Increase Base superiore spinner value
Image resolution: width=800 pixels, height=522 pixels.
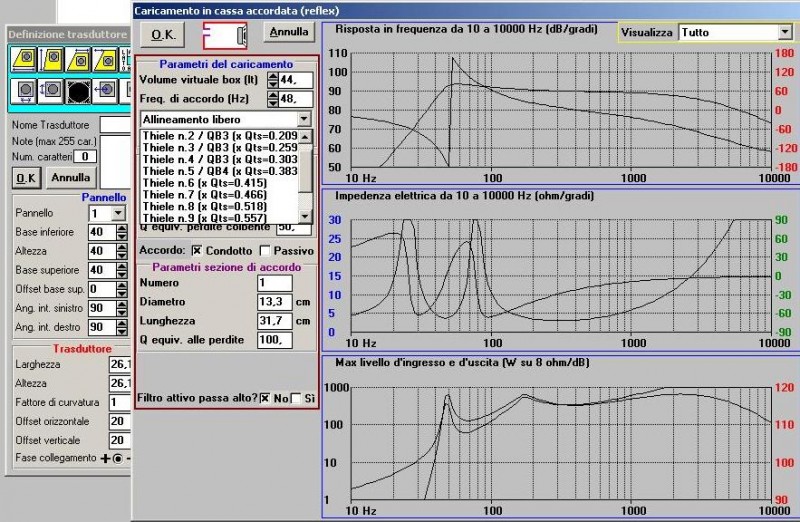[121, 266]
